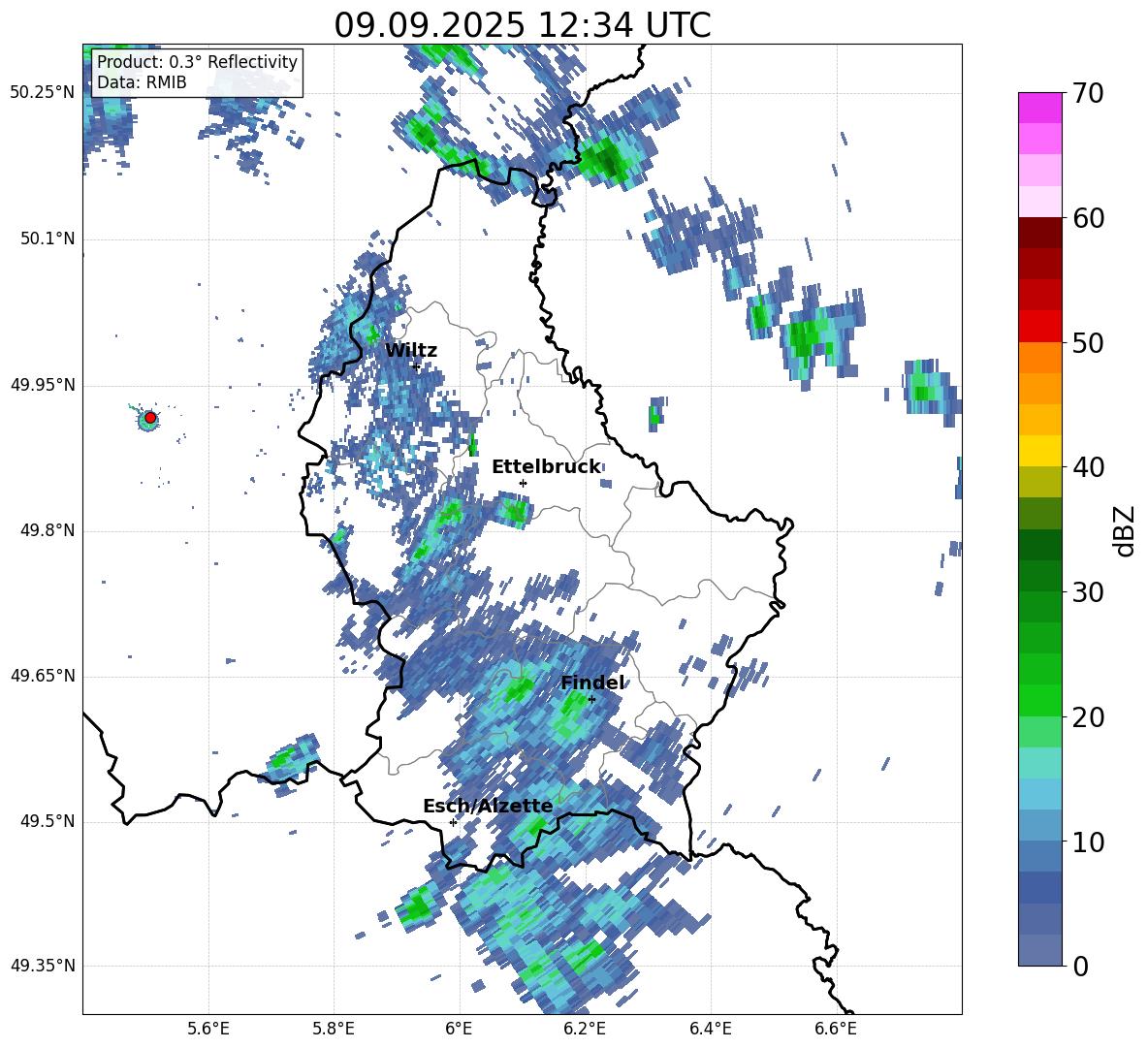Click the 50.25°N latitude label

pos(43,93)
